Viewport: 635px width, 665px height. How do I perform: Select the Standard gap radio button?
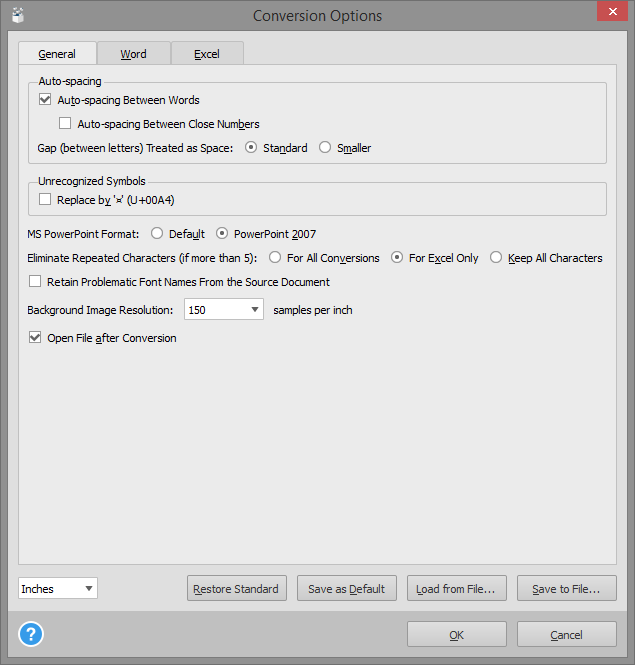251,148
